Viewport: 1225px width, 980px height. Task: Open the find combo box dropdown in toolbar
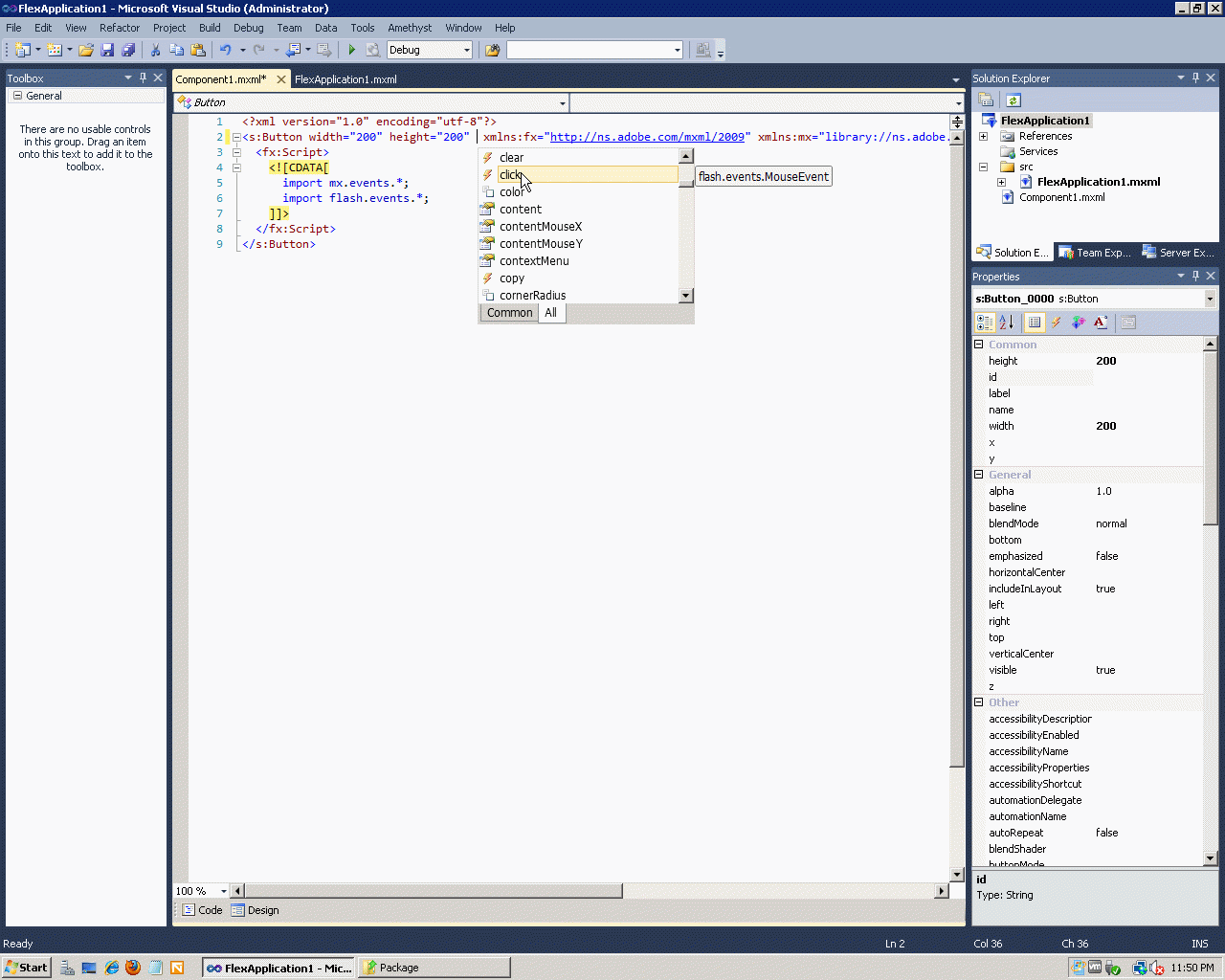click(678, 50)
